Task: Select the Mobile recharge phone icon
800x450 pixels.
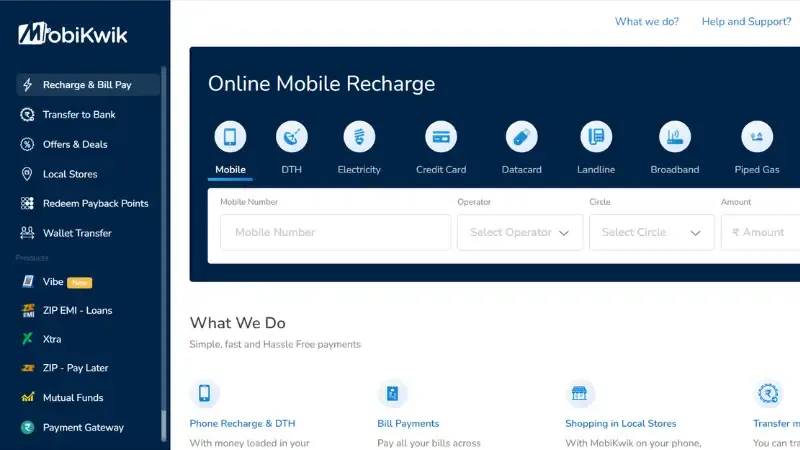Action: tap(230, 137)
